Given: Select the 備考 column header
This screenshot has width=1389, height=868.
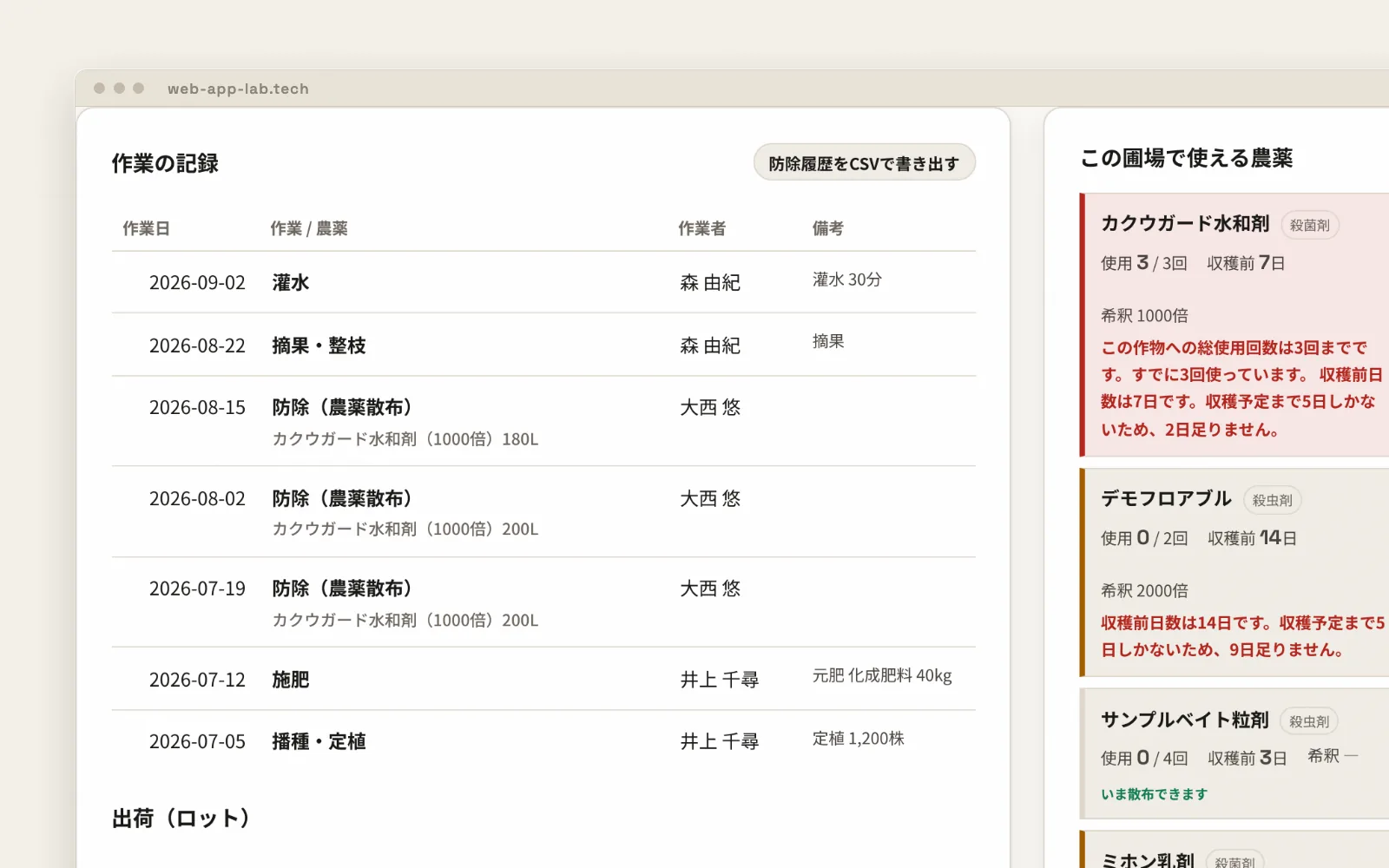Looking at the screenshot, I should click(x=828, y=228).
